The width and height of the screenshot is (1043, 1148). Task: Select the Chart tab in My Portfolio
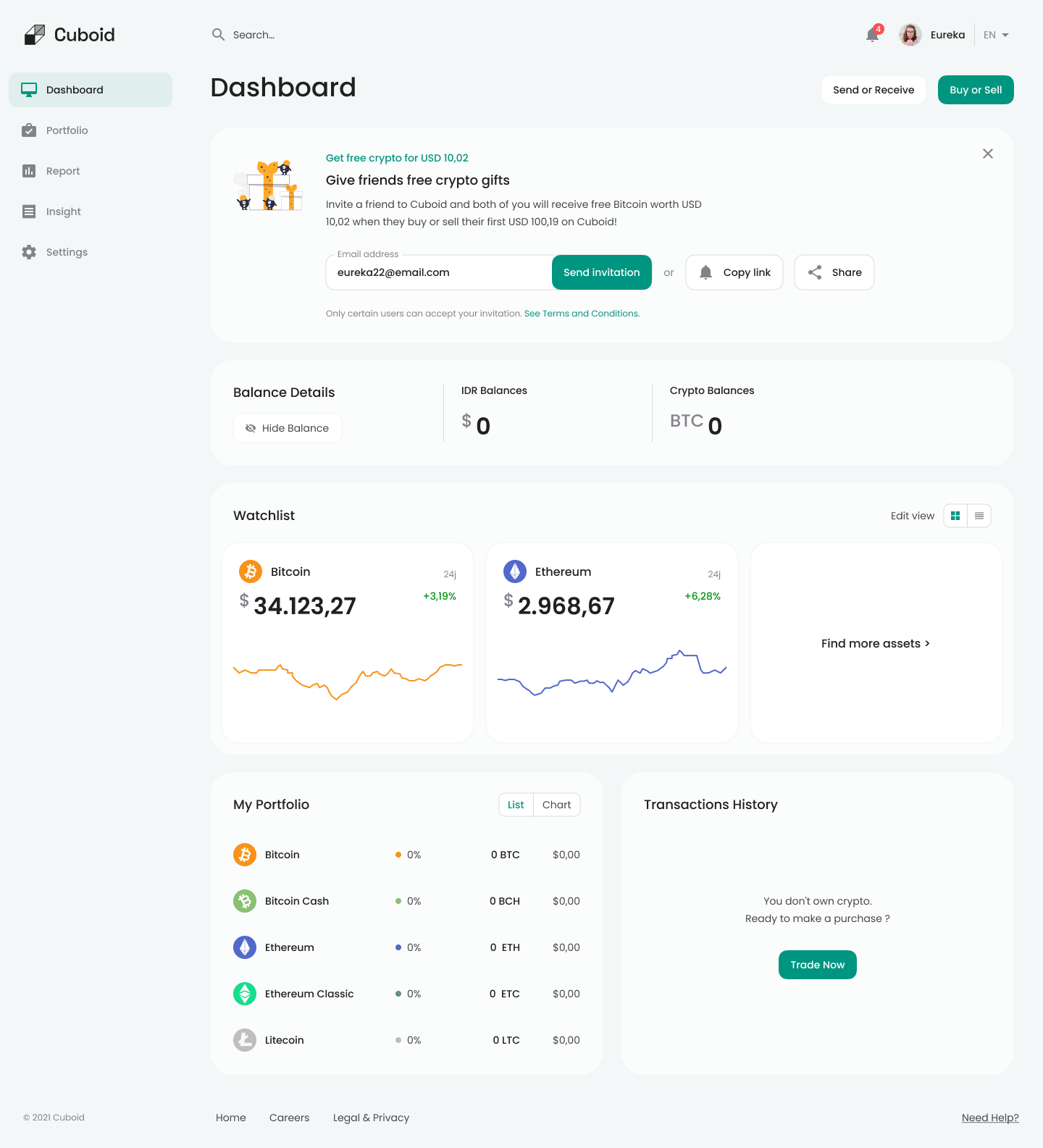point(556,805)
